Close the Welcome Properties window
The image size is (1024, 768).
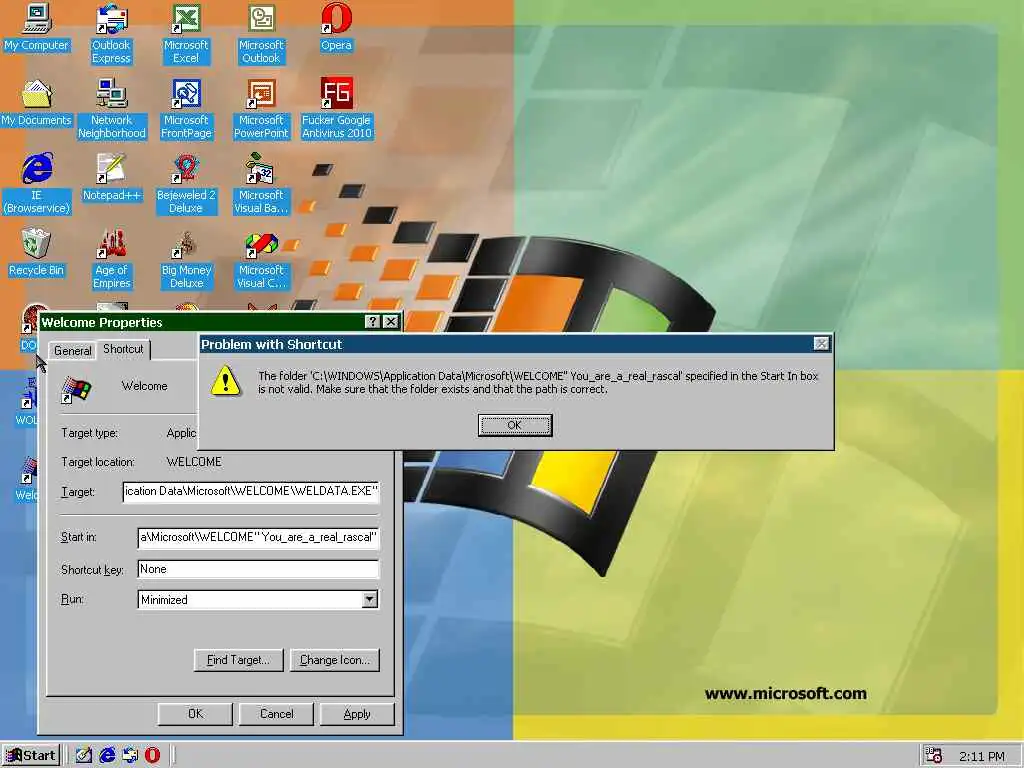coord(391,321)
